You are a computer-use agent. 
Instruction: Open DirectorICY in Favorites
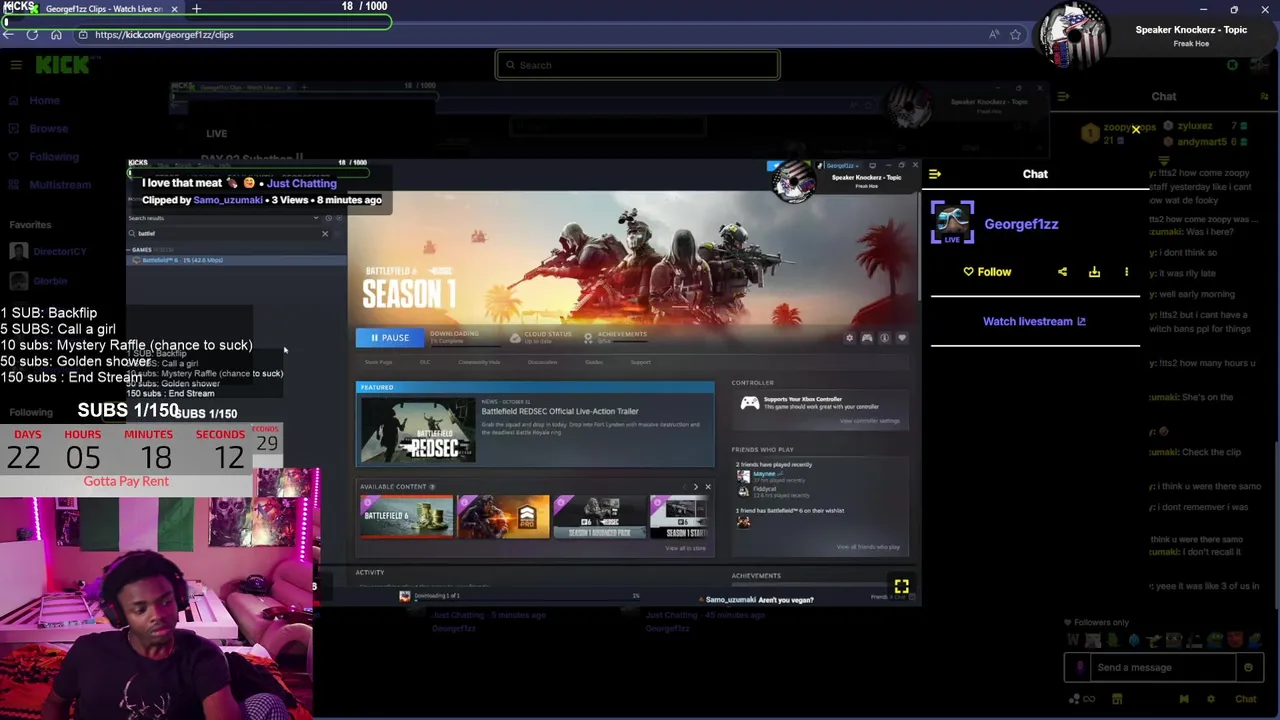click(60, 251)
